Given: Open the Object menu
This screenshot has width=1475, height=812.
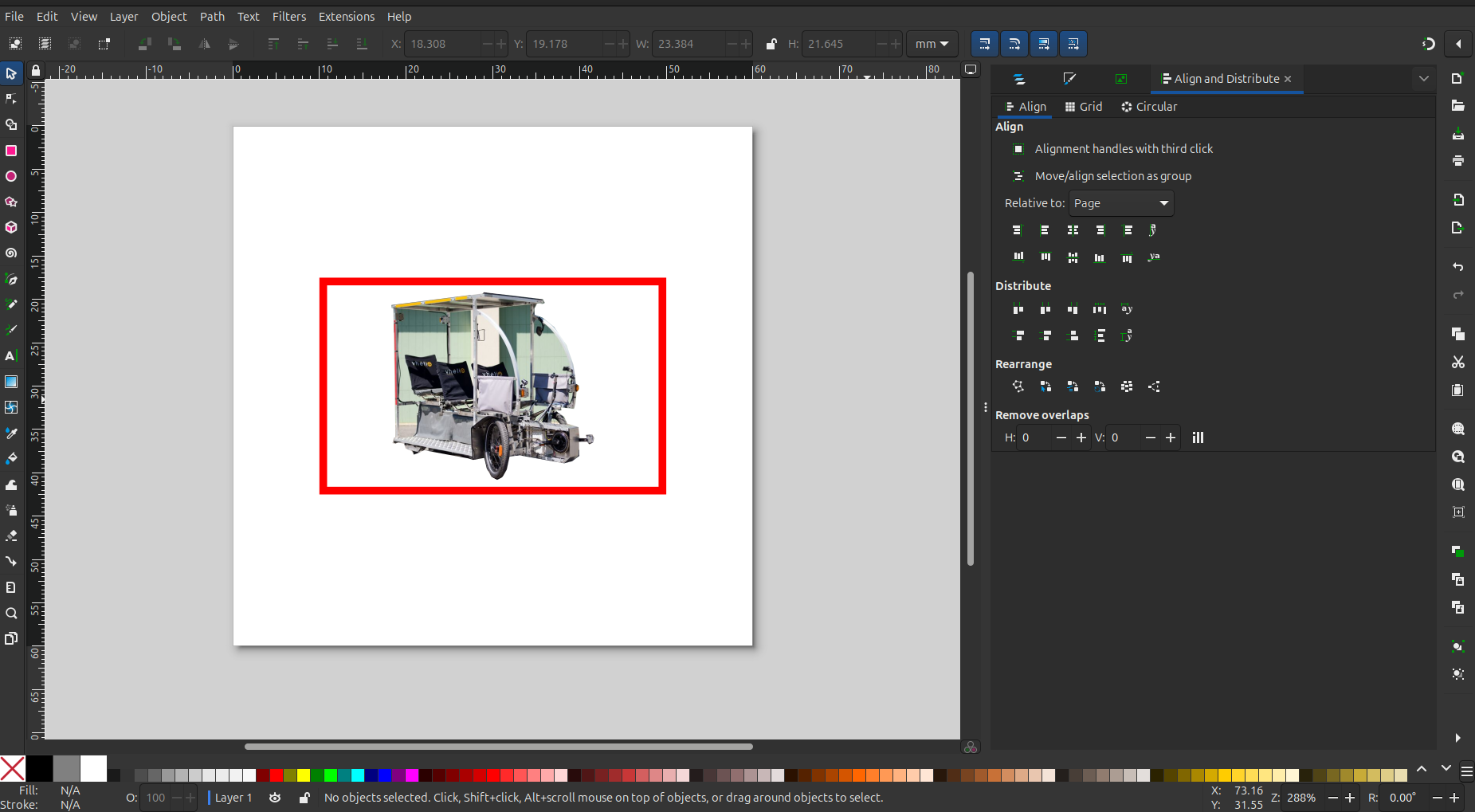Looking at the screenshot, I should point(169,16).
